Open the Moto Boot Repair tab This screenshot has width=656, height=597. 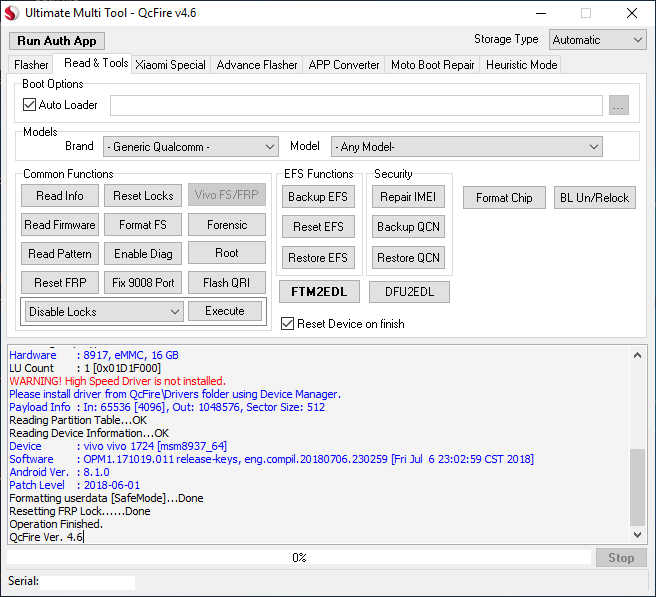tap(432, 65)
